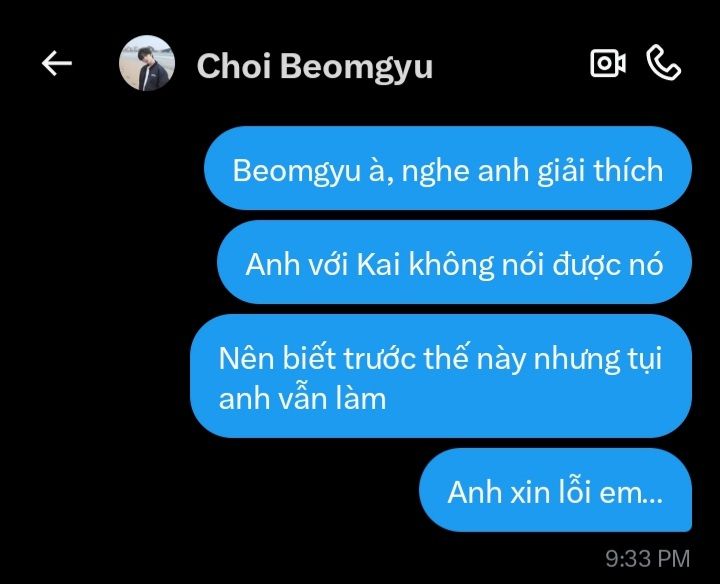Viewport: 720px width, 584px height.
Task: Click the word 'Kai' in the second message
Action: click(x=378, y=265)
